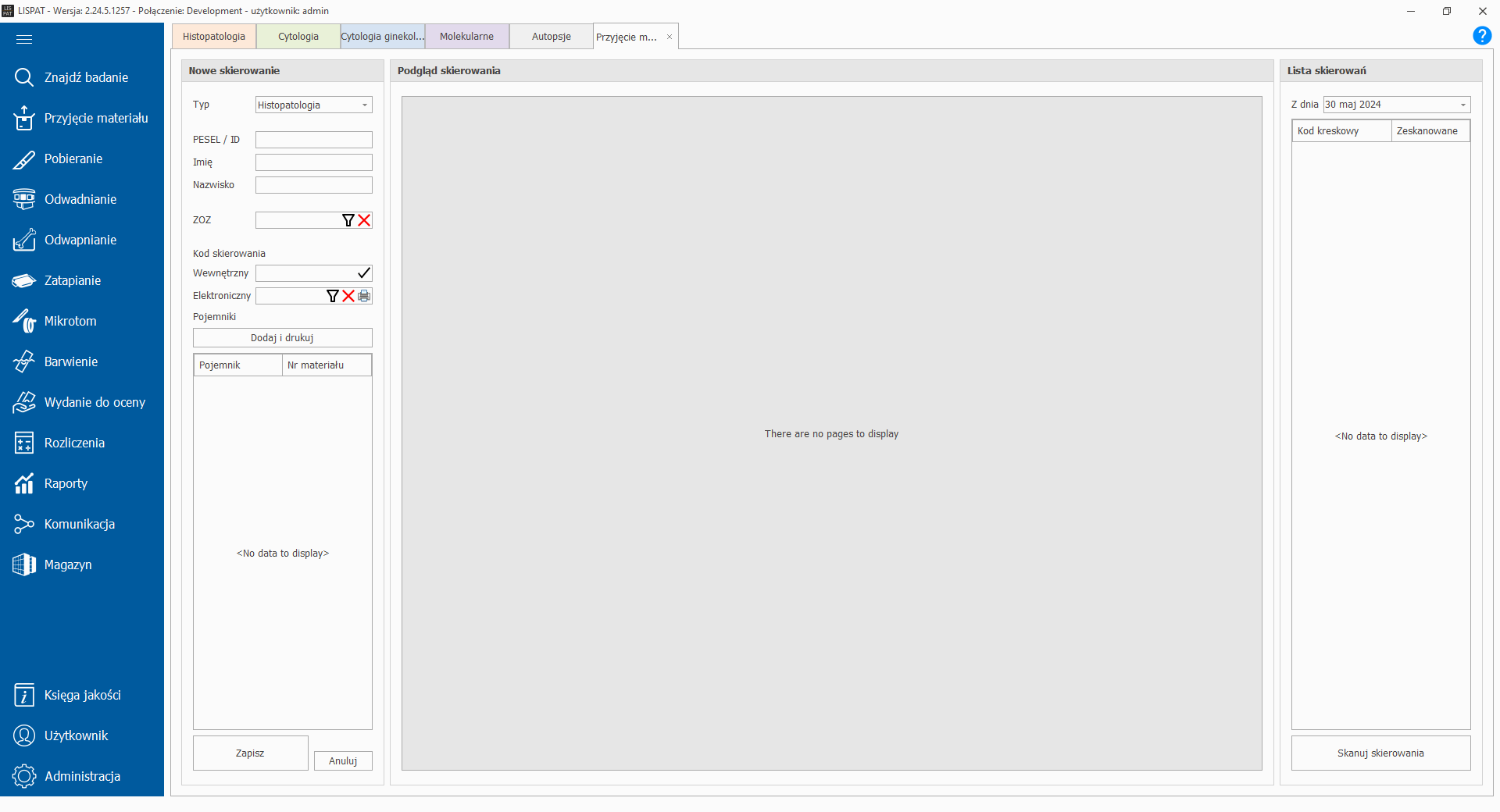Select the Mikrotom sidebar icon
This screenshot has width=1500, height=812.
[x=24, y=321]
